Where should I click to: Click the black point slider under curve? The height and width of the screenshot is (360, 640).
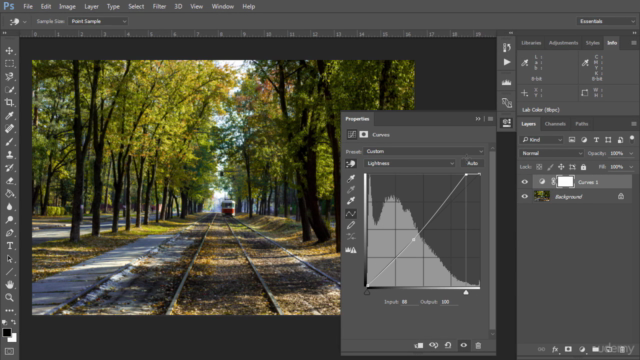[x=367, y=292]
